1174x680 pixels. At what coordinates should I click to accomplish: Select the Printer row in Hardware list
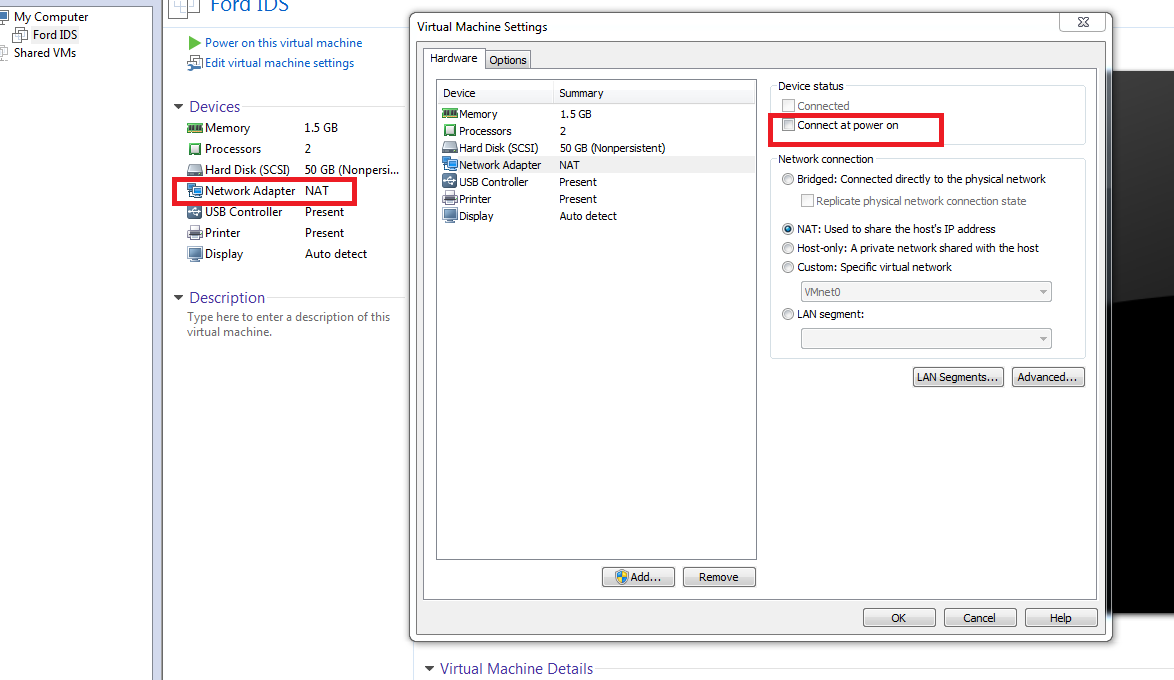click(596, 199)
